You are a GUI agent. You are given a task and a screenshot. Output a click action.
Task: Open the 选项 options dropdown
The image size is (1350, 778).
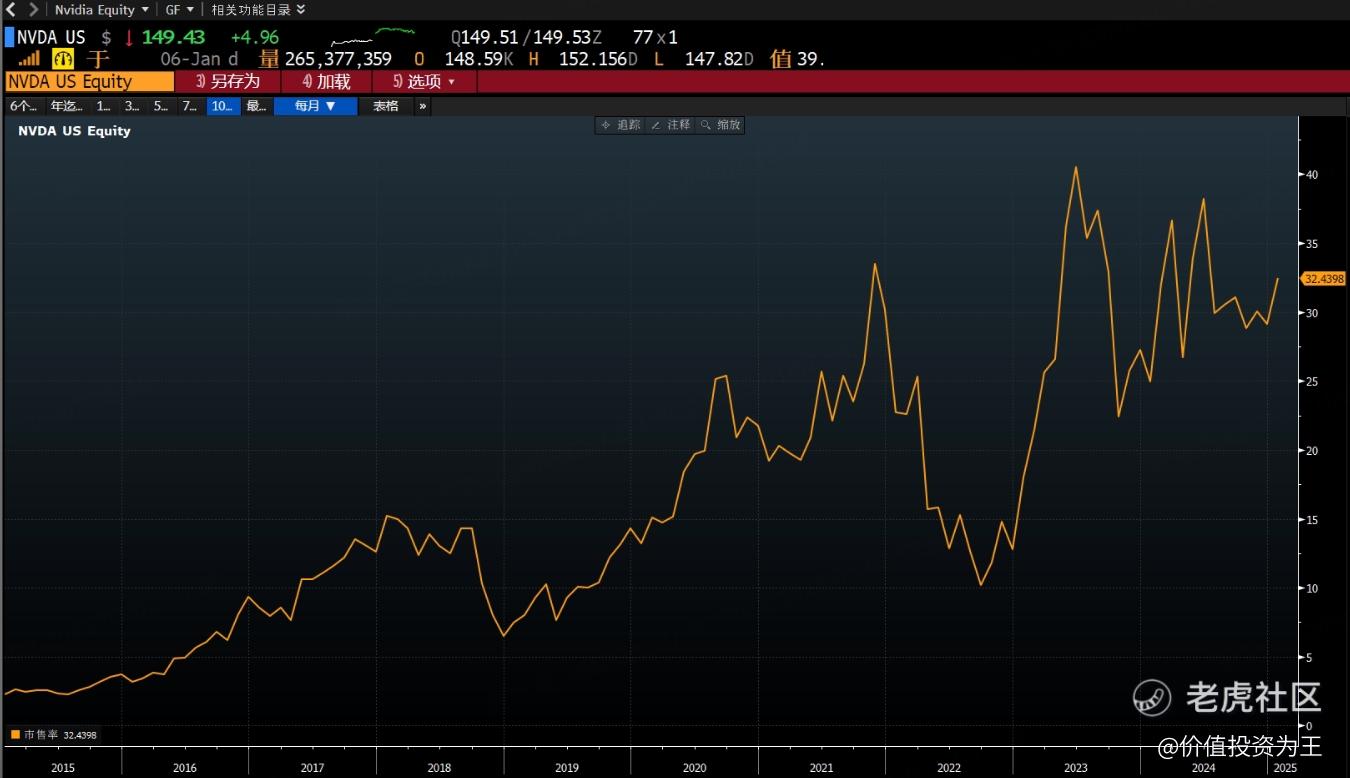[x=424, y=82]
